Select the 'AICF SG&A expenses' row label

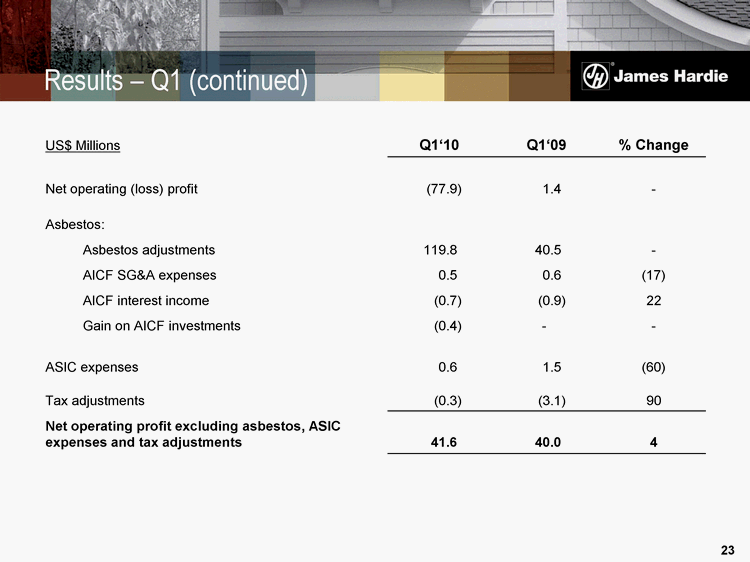(149, 275)
